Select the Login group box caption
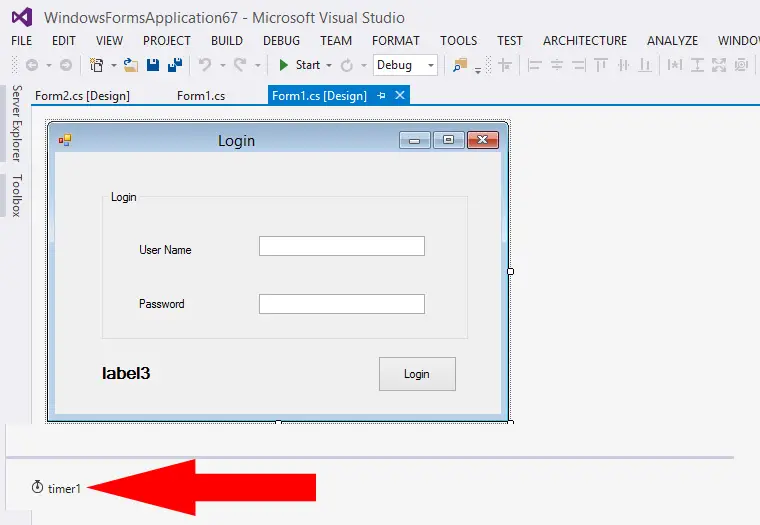Image resolution: width=760 pixels, height=525 pixels. (x=124, y=197)
